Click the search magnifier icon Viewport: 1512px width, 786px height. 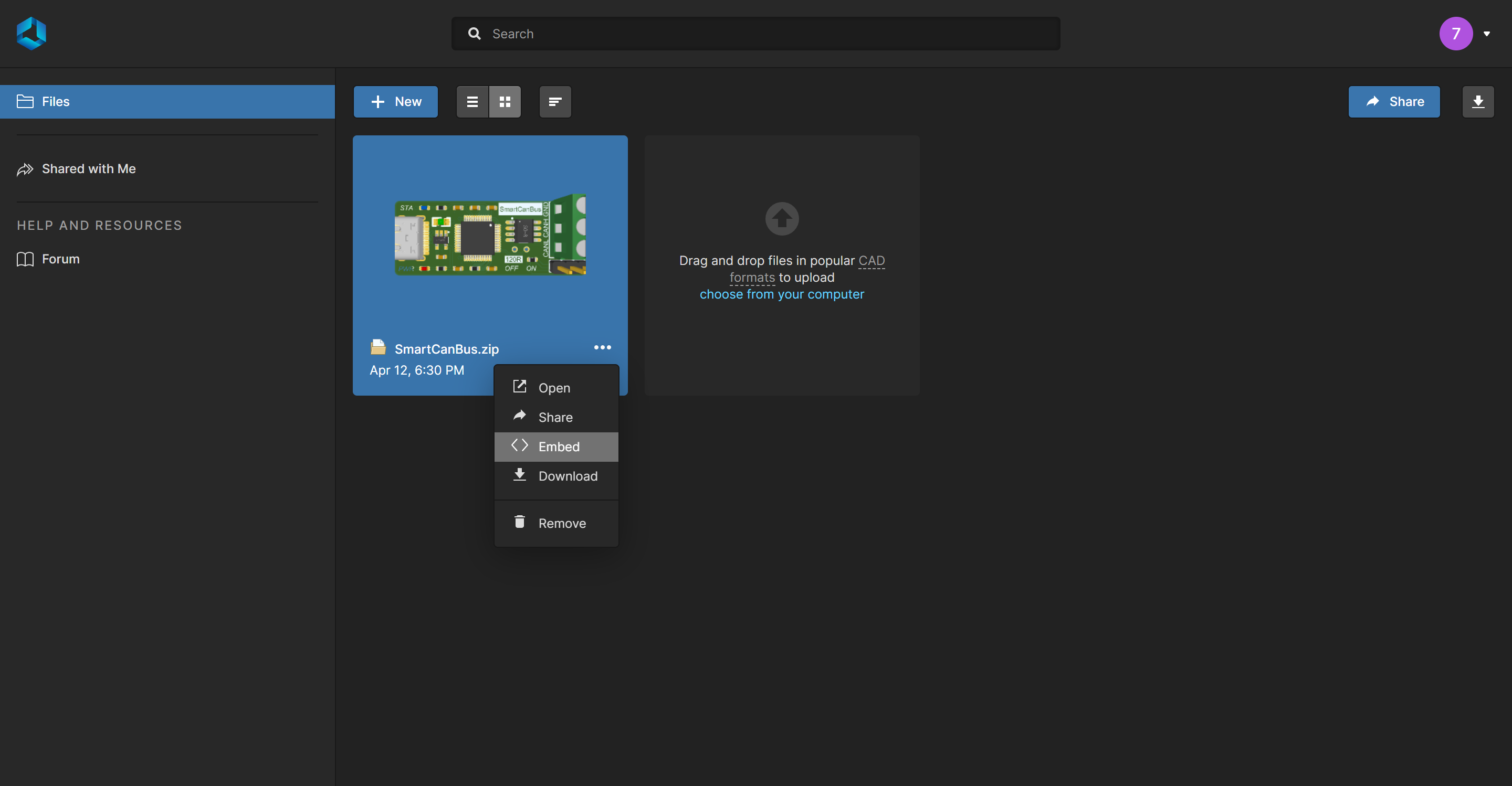click(x=474, y=34)
